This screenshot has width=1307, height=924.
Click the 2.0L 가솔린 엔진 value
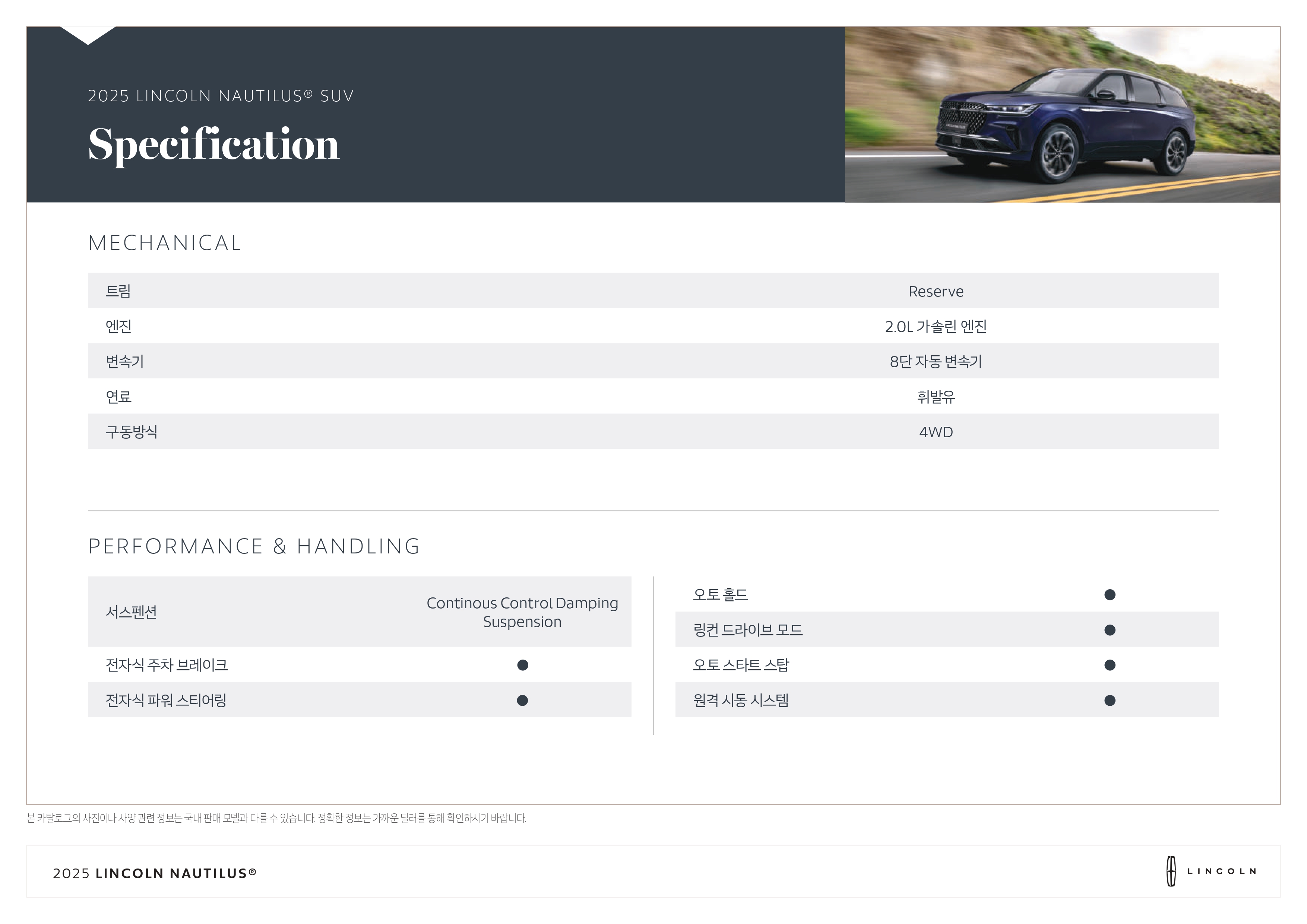(936, 327)
